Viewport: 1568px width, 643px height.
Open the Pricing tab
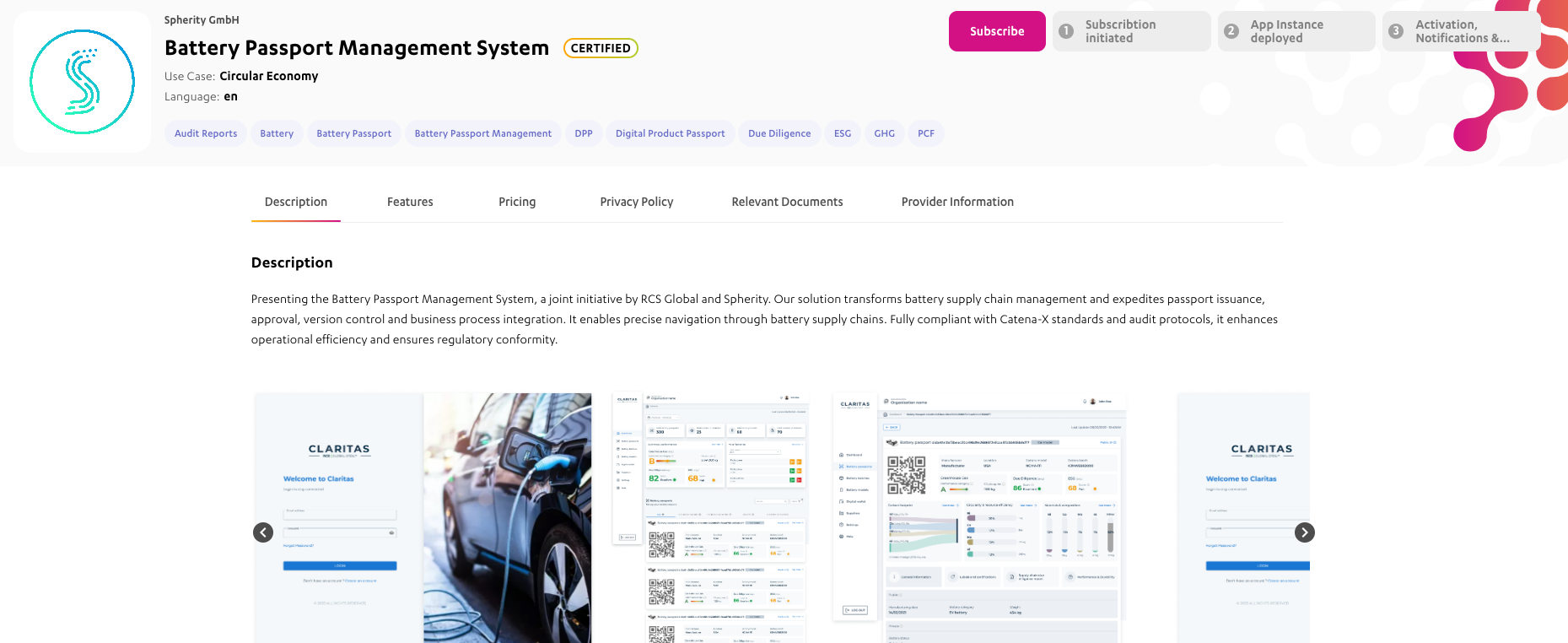tap(517, 202)
